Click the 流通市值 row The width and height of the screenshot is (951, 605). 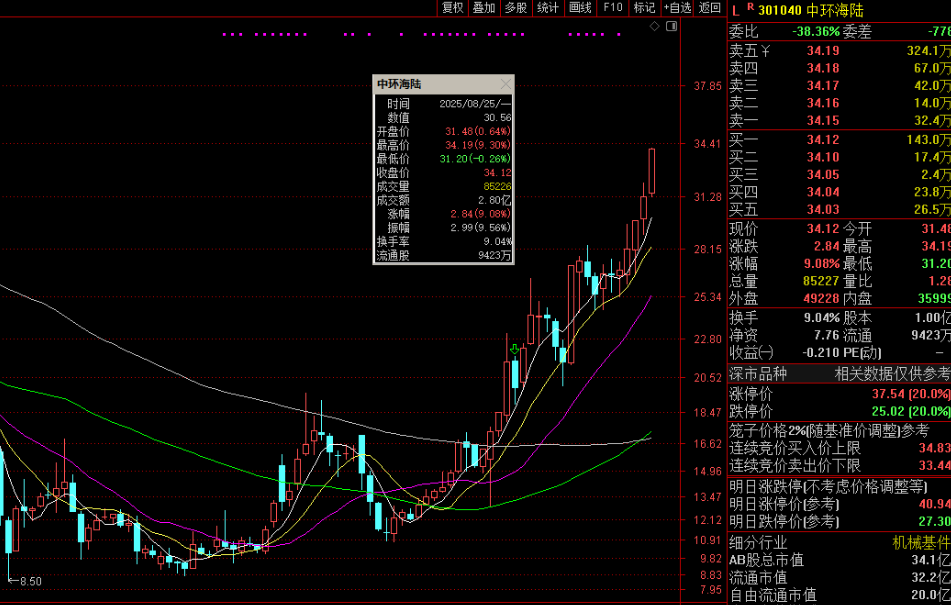click(839, 578)
